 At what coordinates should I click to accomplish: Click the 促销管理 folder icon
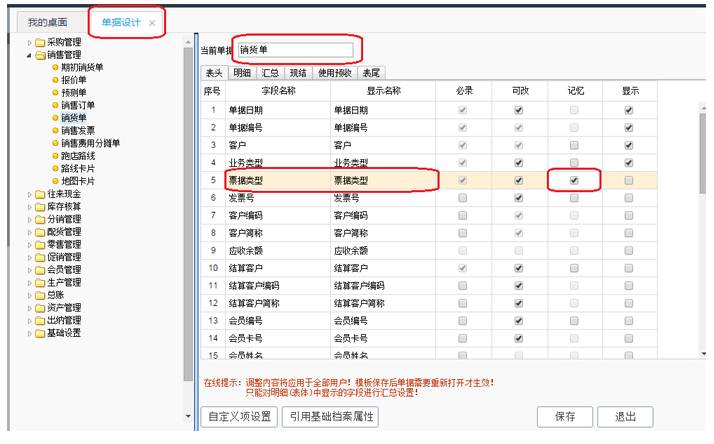pyautogui.click(x=40, y=258)
